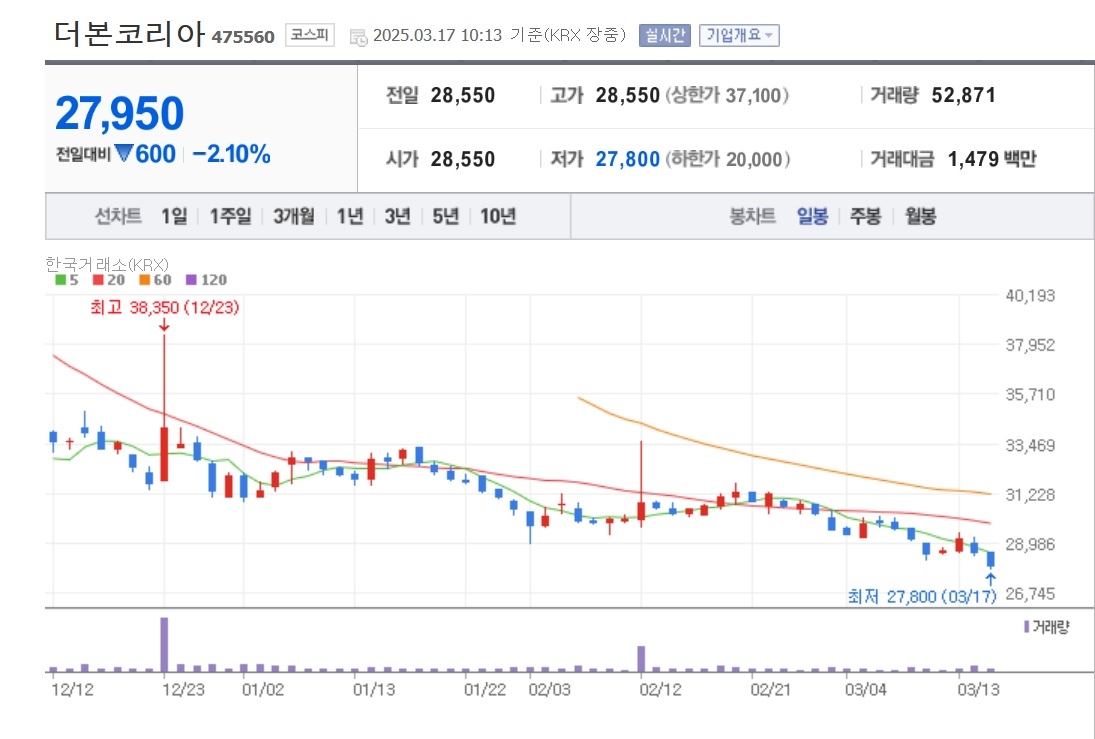Viewport: 1095px width, 739px height.
Task: Select the 월봉 monthly candle chart
Action: (920, 217)
